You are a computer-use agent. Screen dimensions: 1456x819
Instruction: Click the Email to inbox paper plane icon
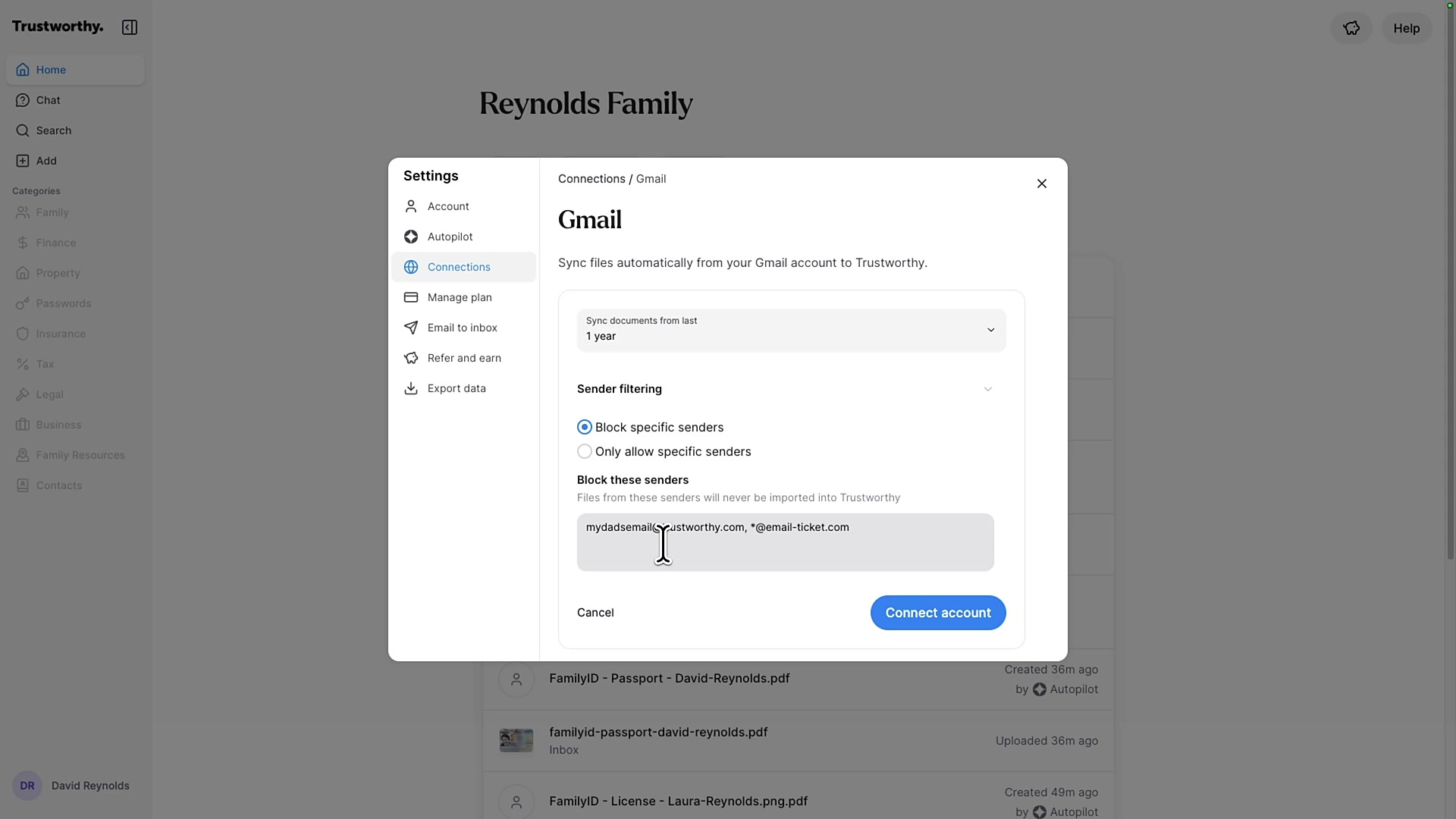point(411,328)
